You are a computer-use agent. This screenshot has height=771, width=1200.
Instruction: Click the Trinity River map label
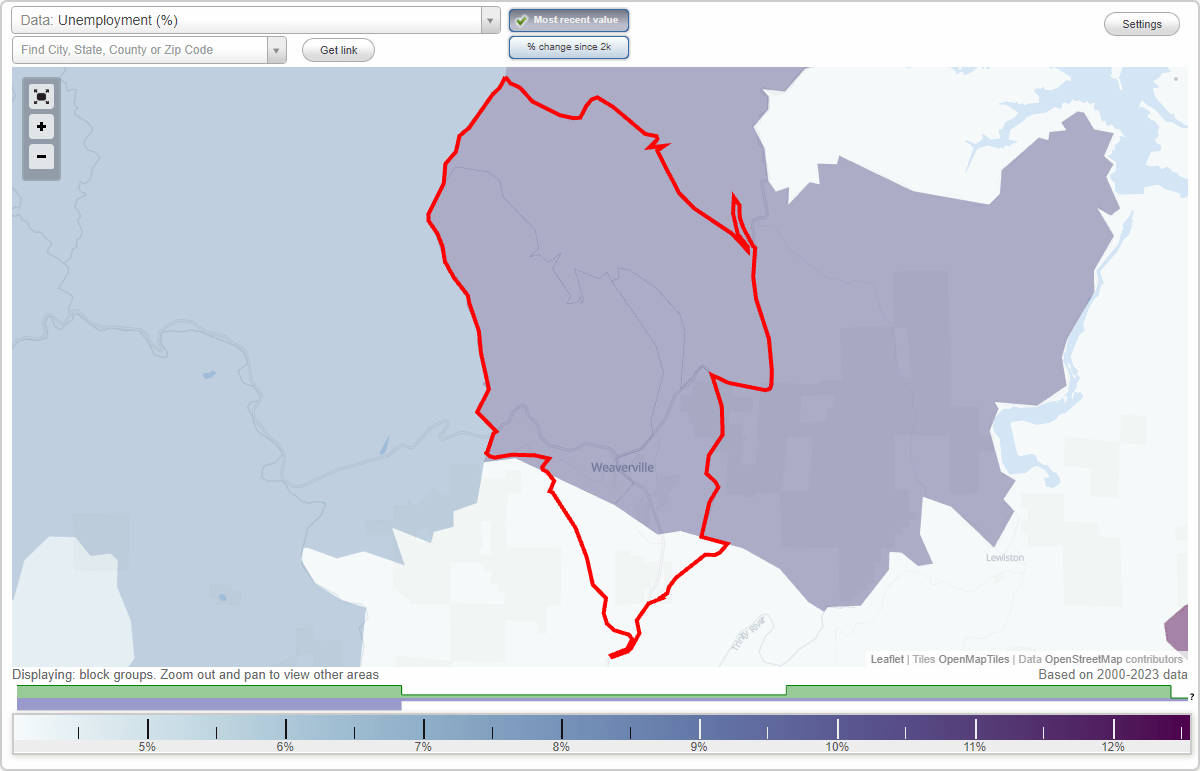(x=747, y=633)
